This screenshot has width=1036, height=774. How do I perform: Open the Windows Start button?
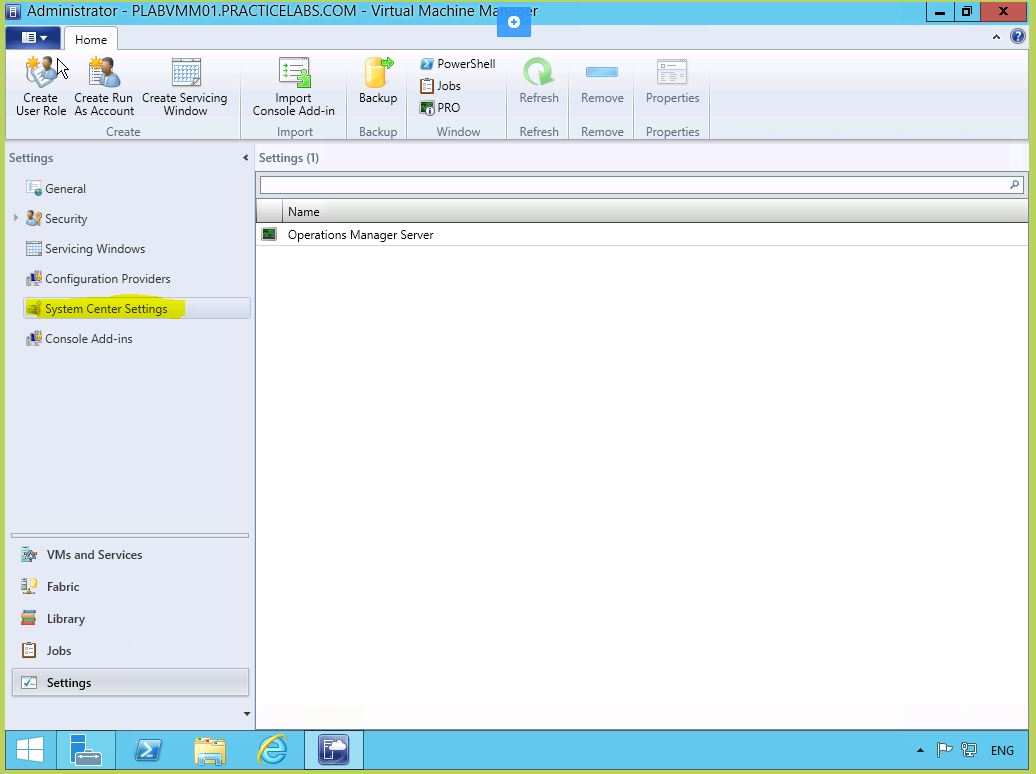pos(30,750)
